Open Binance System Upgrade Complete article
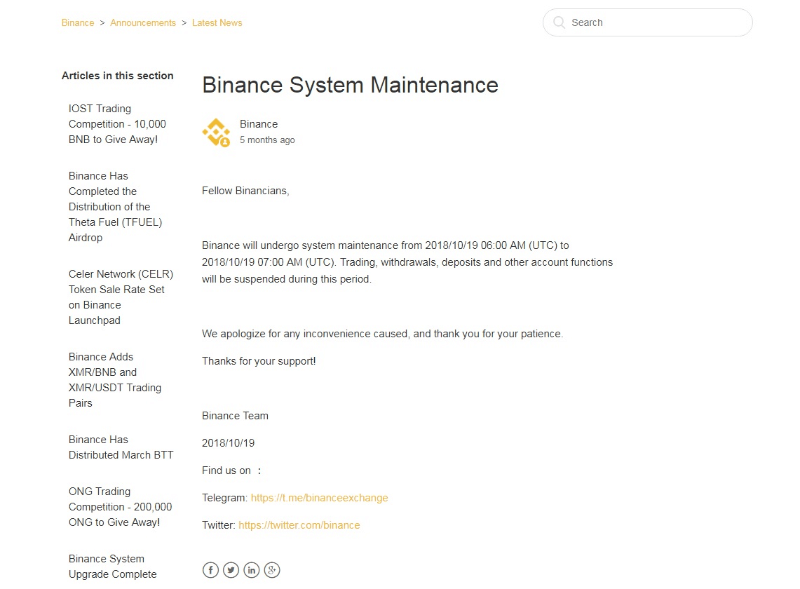 pos(112,566)
